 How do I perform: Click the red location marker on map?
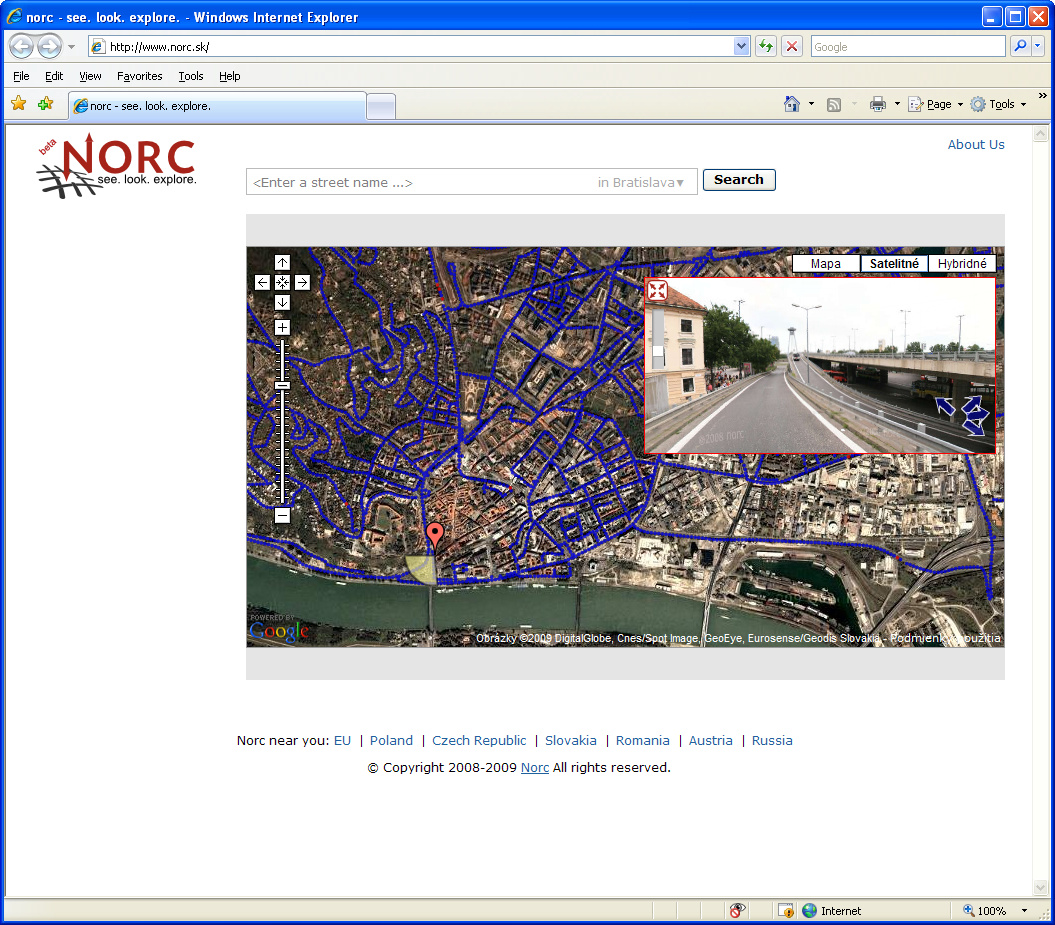434,535
